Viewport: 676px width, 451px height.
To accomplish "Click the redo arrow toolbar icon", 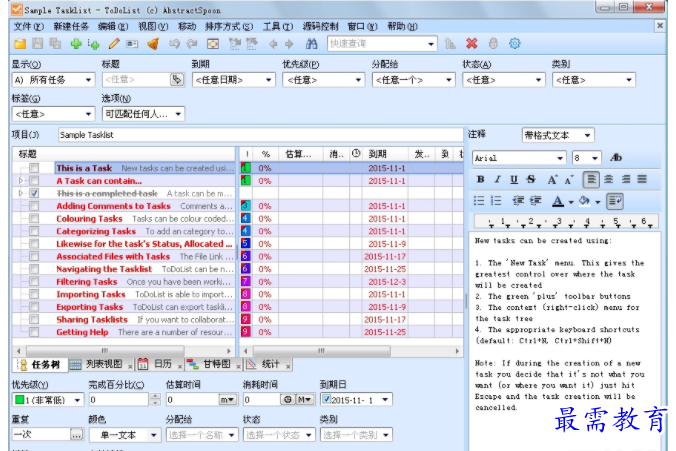I will click(x=192, y=44).
